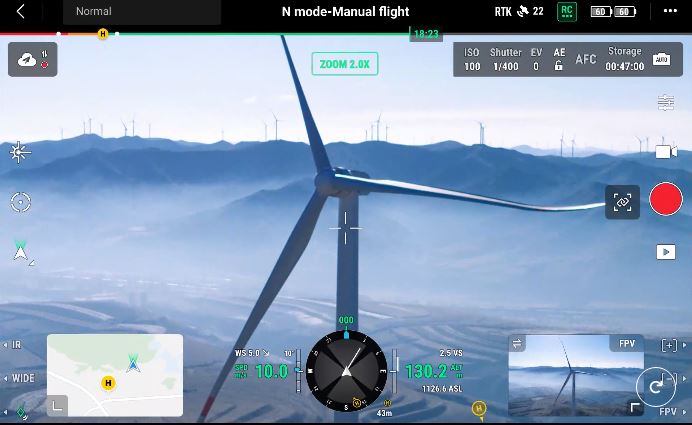This screenshot has height=425, width=692.
Task: Open the three-dot more settings menu
Action: [670, 12]
